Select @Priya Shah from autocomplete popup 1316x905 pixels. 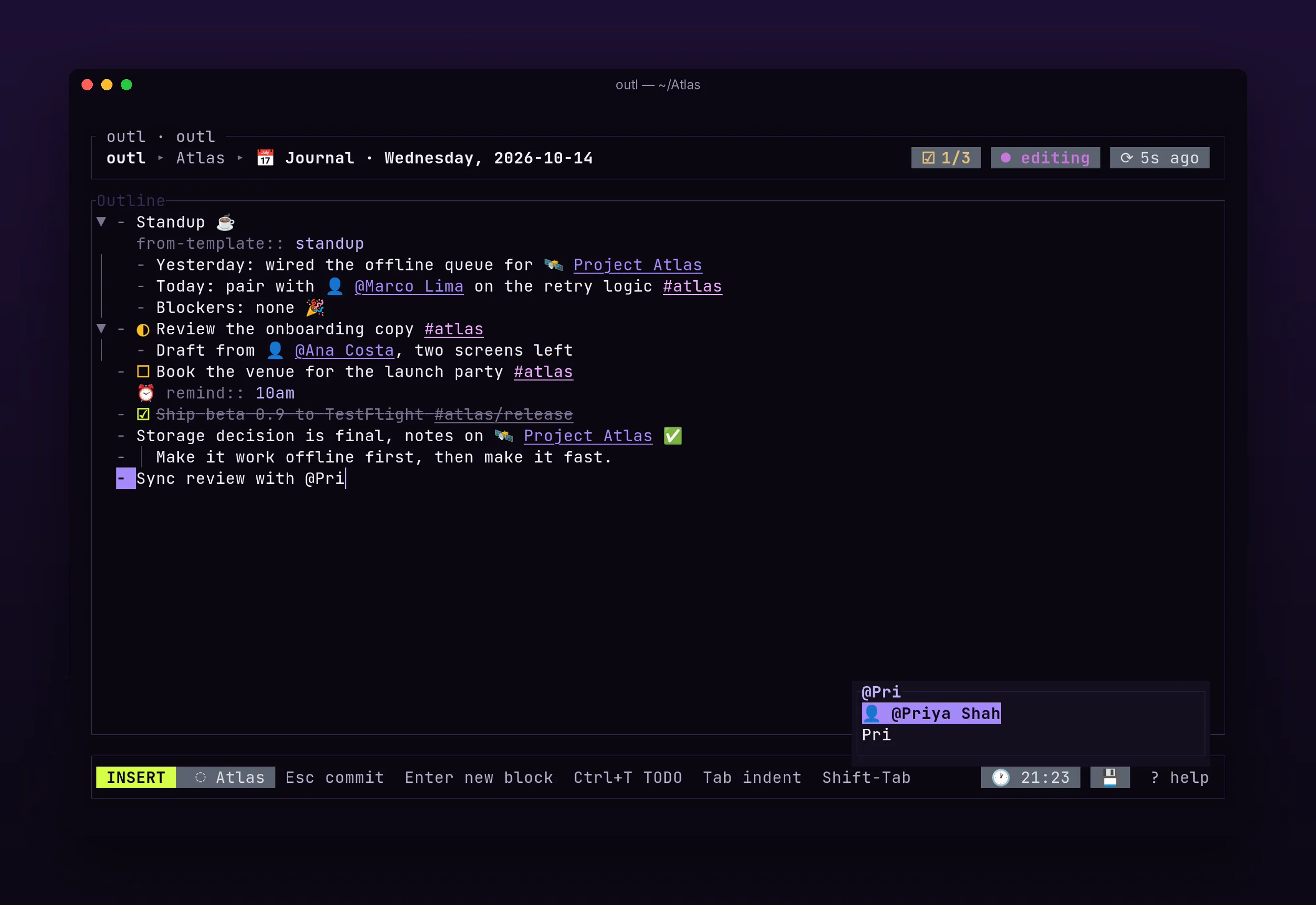coord(931,713)
